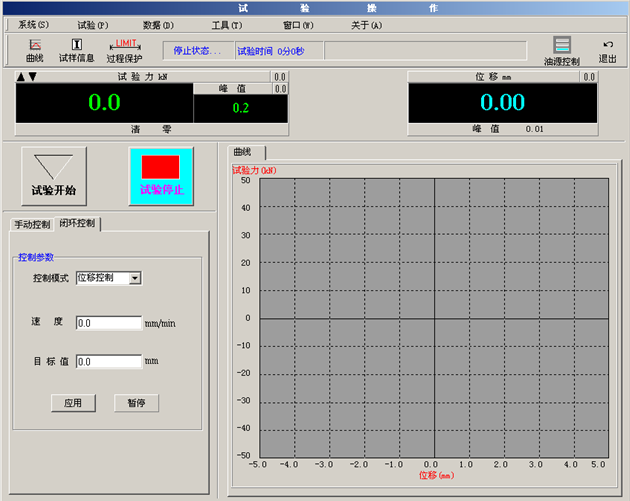The width and height of the screenshot is (630, 501).
Task: Start the test with 试验开始 button
Action: point(53,177)
